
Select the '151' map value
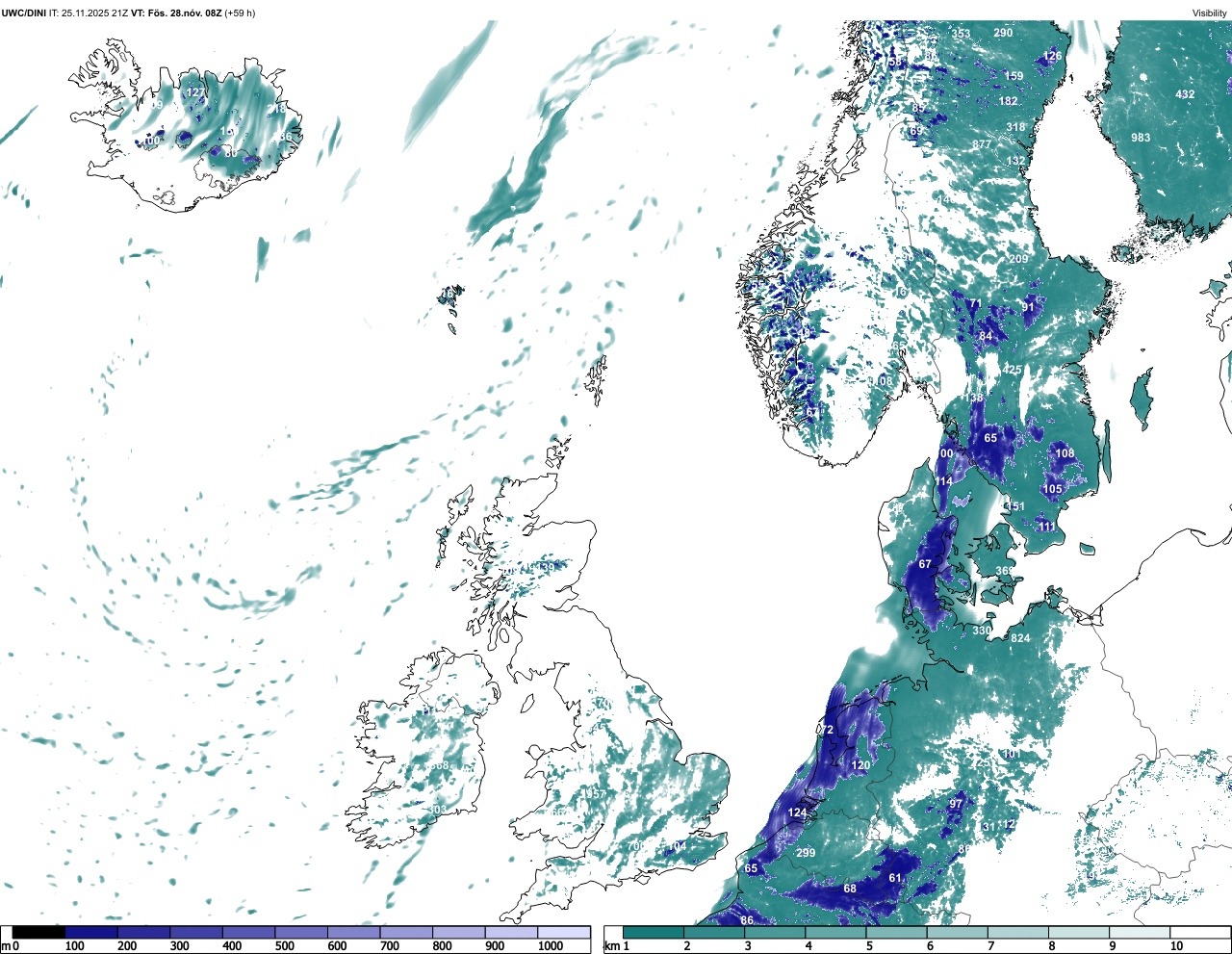point(1015,506)
